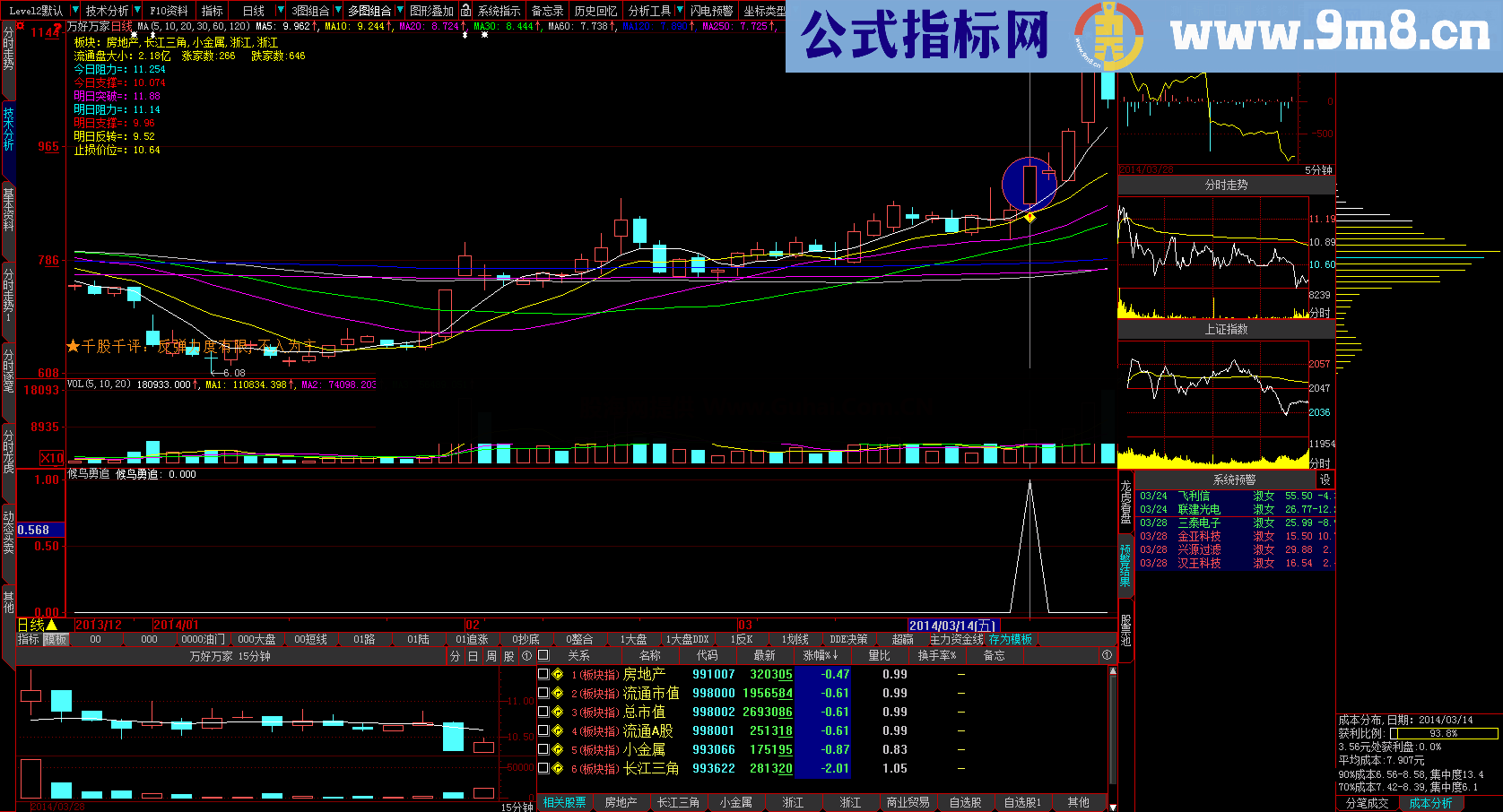This screenshot has width=1503, height=812.
Task: Open the 分析工具 analysis tools menu
Action: (x=647, y=11)
